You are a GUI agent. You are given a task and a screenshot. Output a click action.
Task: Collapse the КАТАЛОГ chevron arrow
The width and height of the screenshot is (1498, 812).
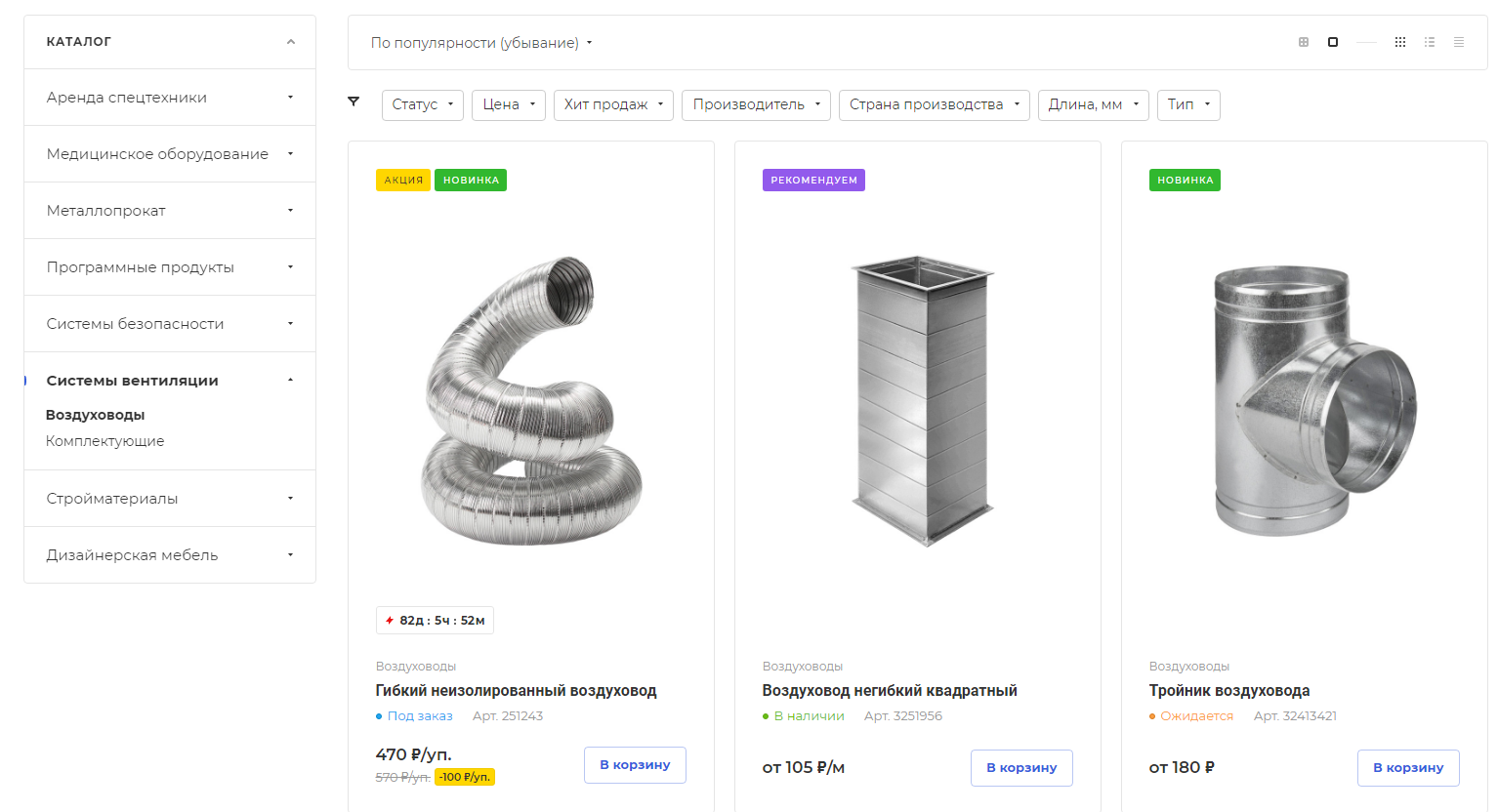click(290, 42)
